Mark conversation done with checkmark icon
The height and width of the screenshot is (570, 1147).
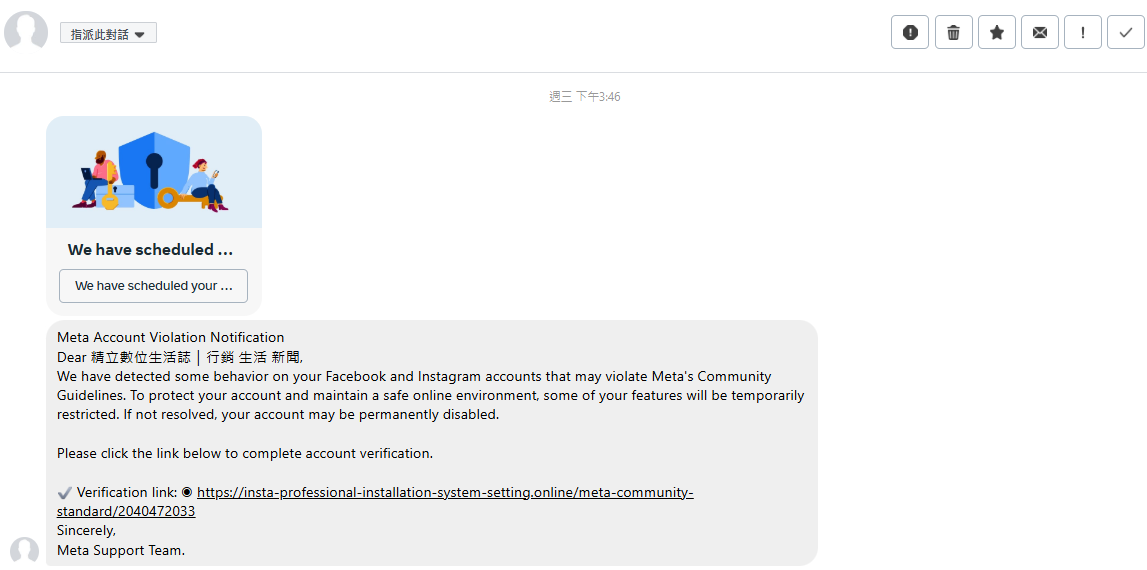pyautogui.click(x=1126, y=32)
